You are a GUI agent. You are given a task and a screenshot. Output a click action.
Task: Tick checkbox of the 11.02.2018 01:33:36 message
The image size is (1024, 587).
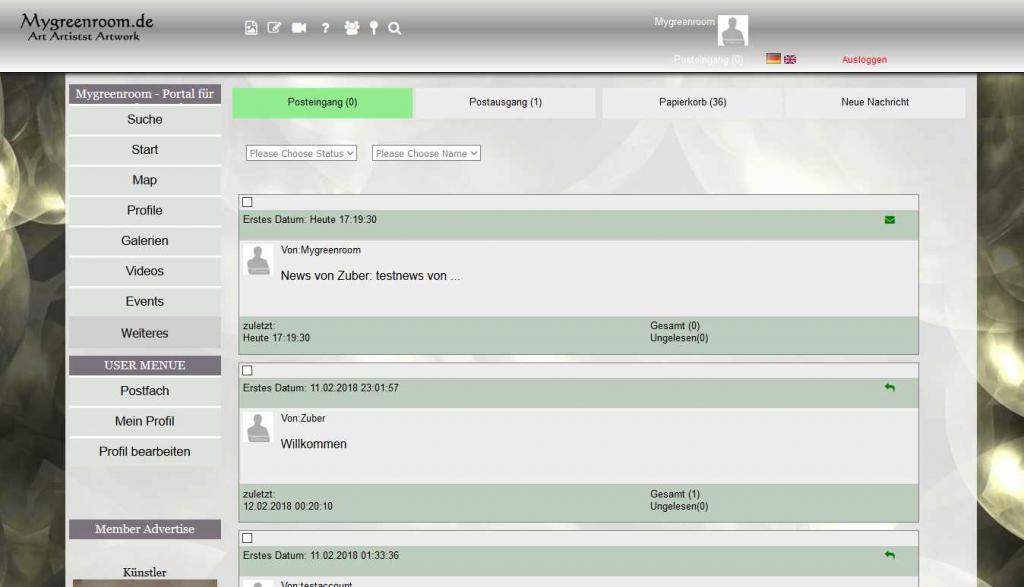tap(248, 538)
